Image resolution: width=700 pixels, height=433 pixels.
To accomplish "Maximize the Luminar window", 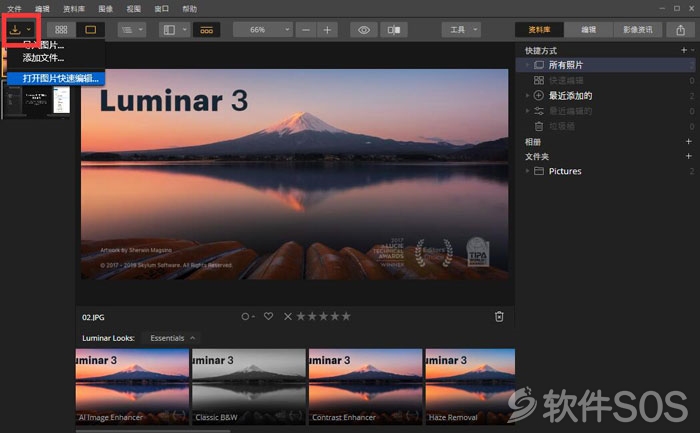I will coord(677,8).
